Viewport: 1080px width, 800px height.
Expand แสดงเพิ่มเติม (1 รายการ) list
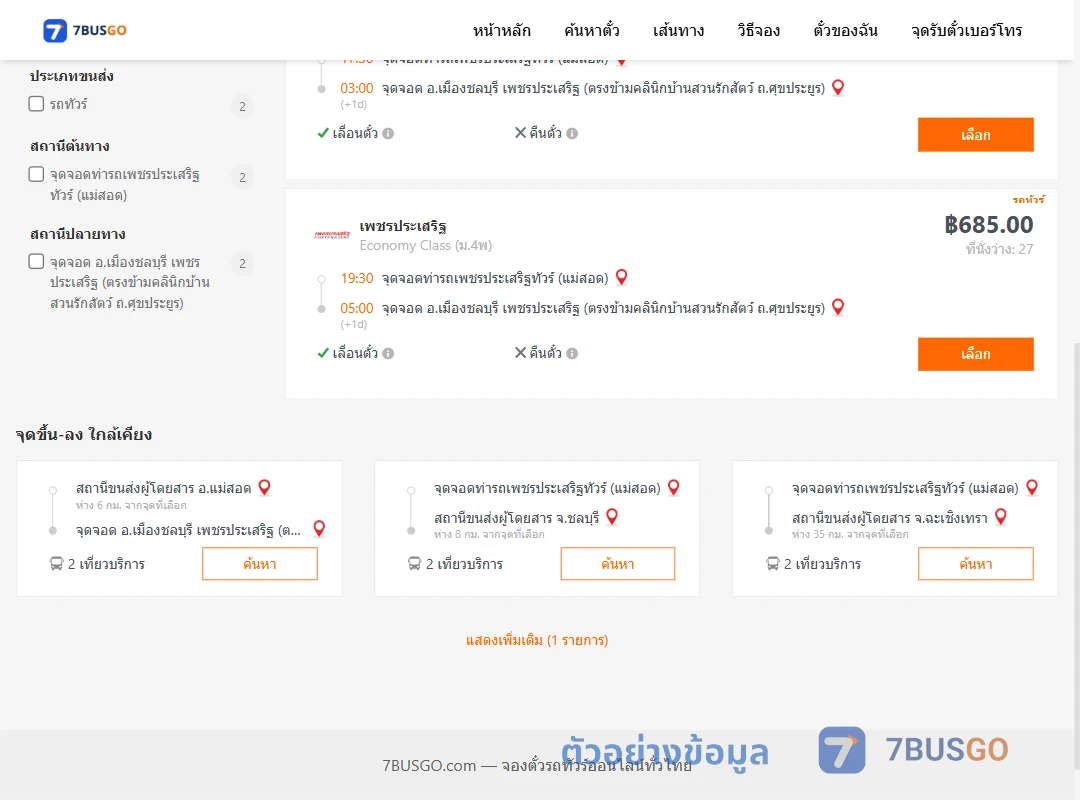click(537, 640)
